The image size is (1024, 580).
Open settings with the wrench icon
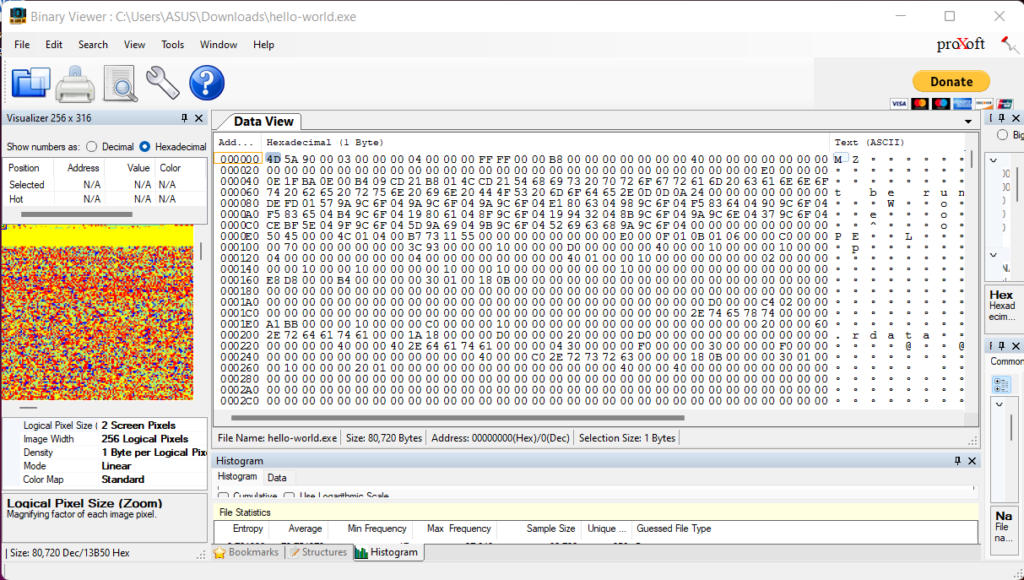click(x=162, y=83)
